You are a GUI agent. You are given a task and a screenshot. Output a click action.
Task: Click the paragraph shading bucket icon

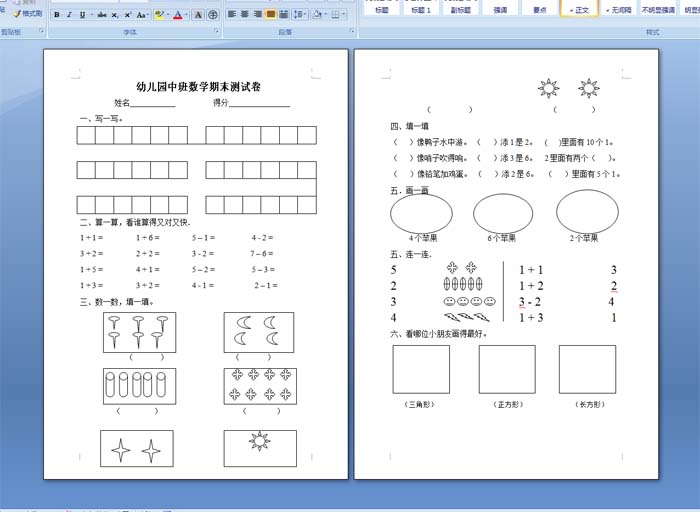pos(317,14)
